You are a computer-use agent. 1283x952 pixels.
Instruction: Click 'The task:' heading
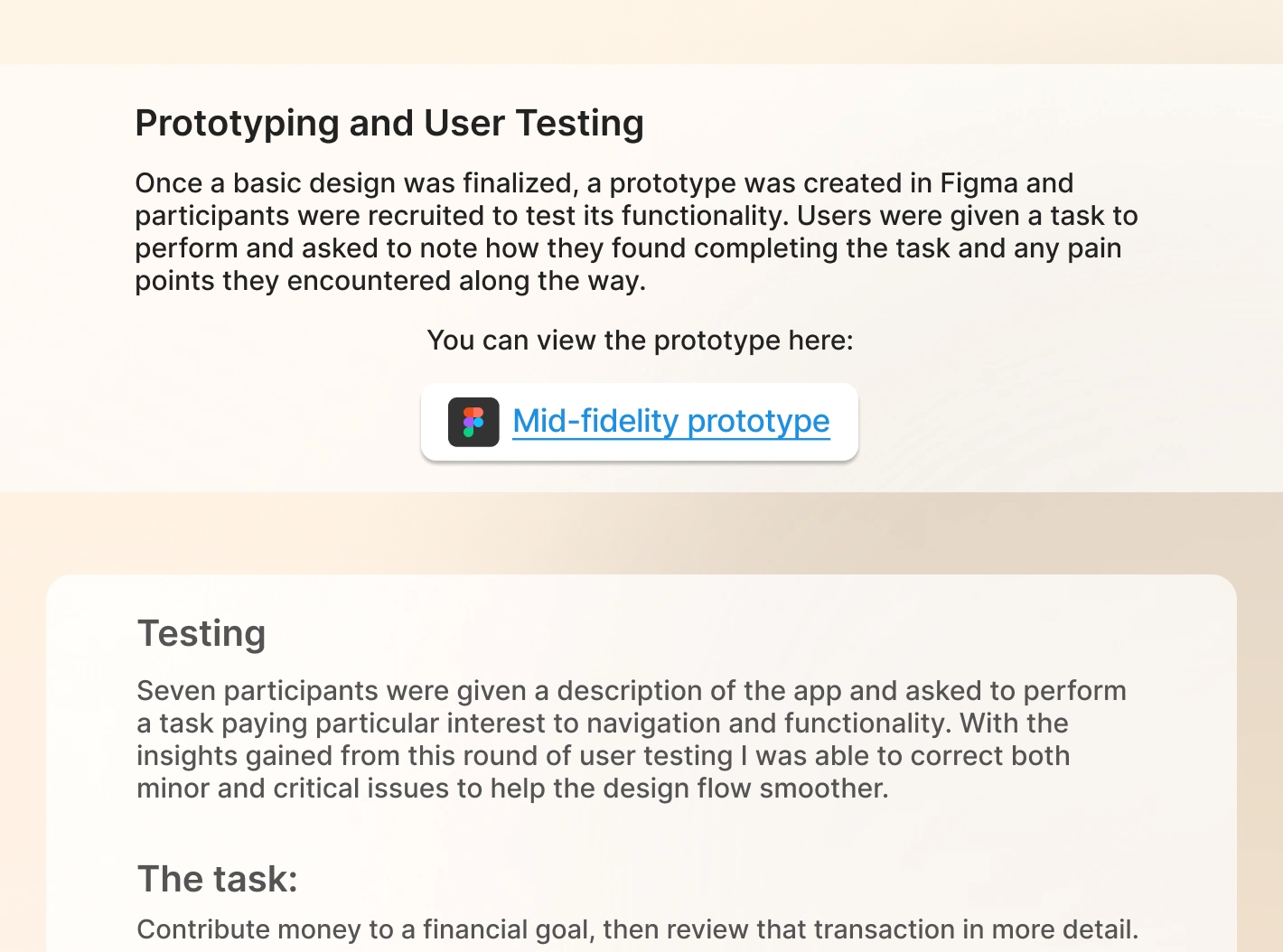tap(217, 879)
